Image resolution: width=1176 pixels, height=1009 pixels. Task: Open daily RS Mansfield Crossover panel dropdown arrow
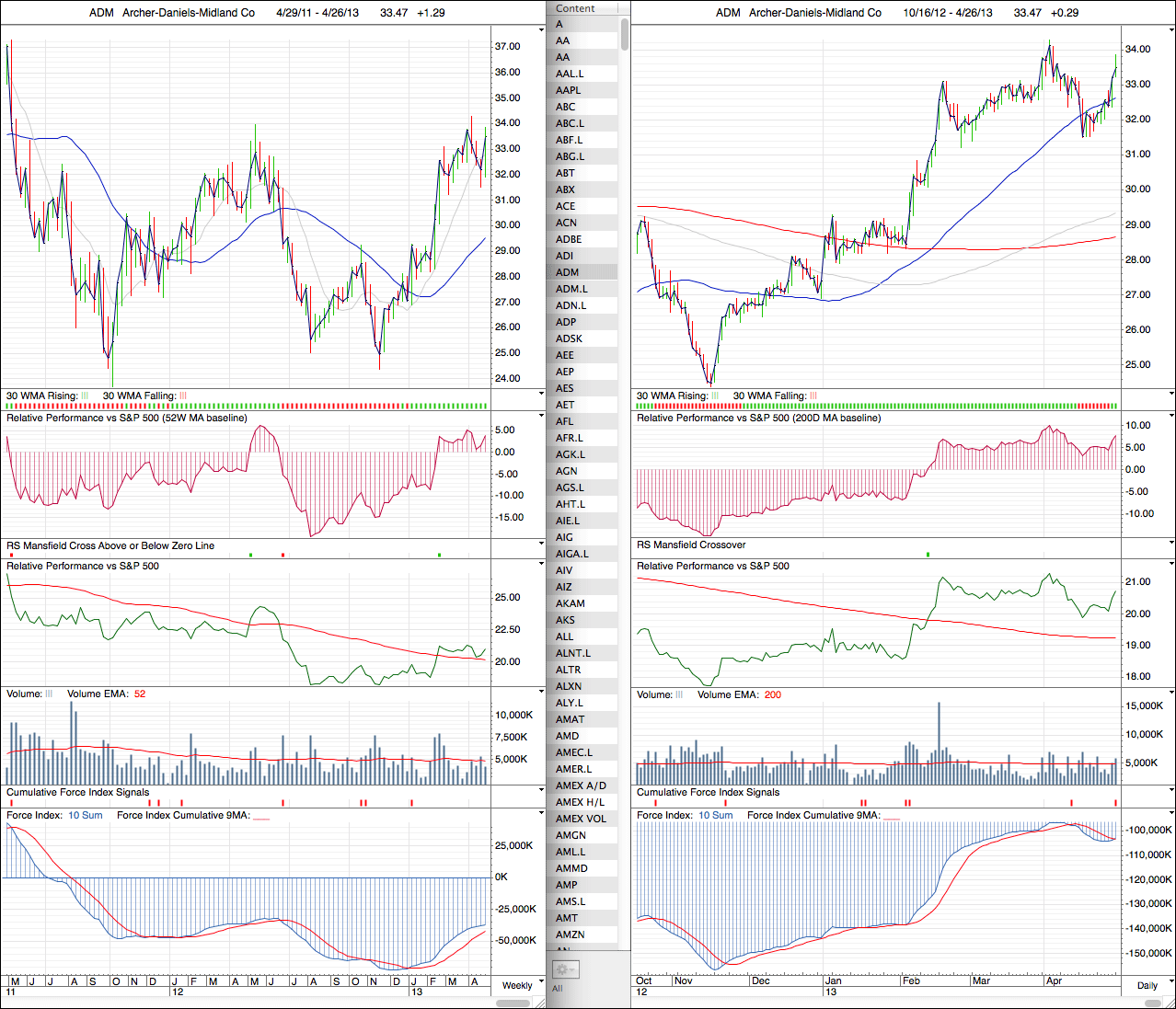coord(1171,543)
